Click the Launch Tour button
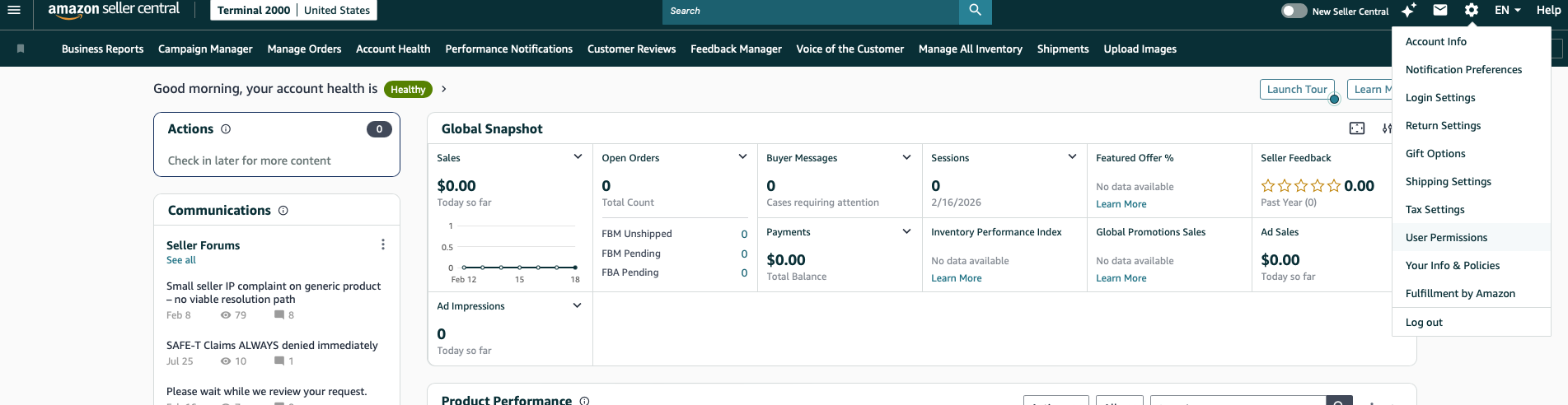Viewport: 1568px width, 405px height. coord(1297,89)
